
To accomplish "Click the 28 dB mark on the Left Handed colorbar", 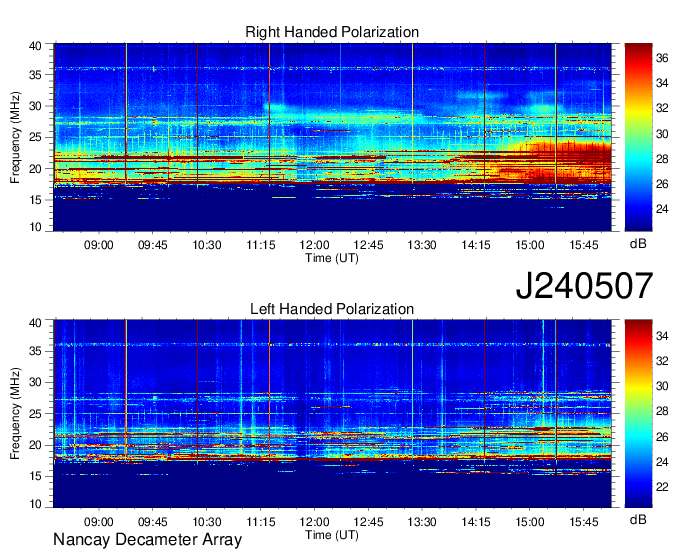I will [x=662, y=412].
